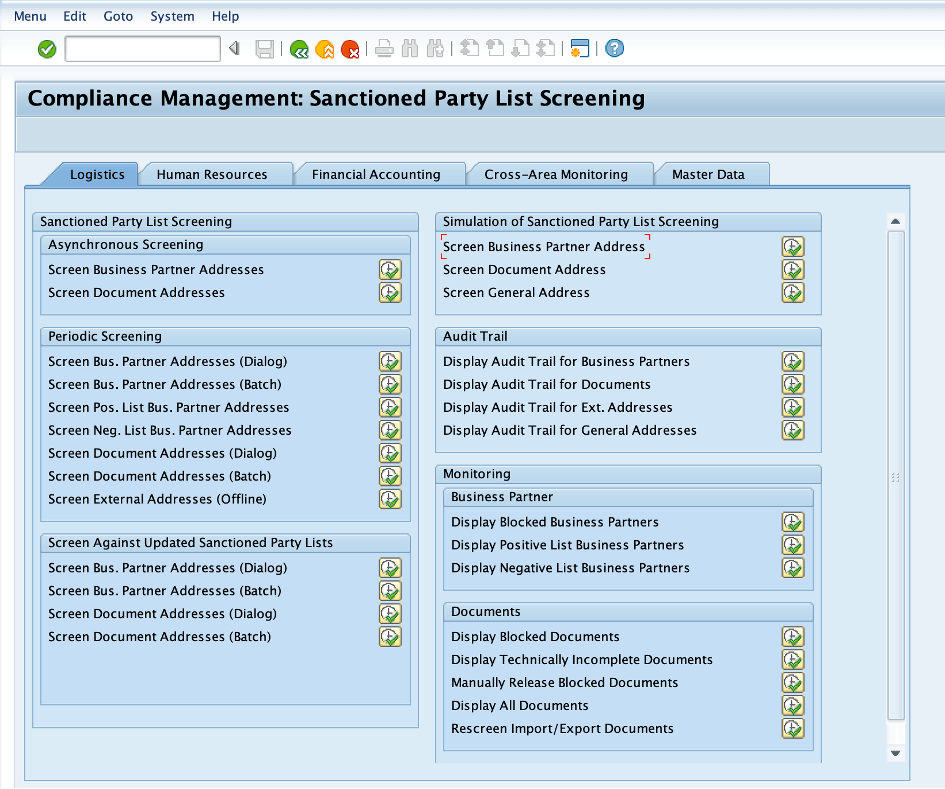Select 'Display Blocked Business Partners' text

(555, 522)
